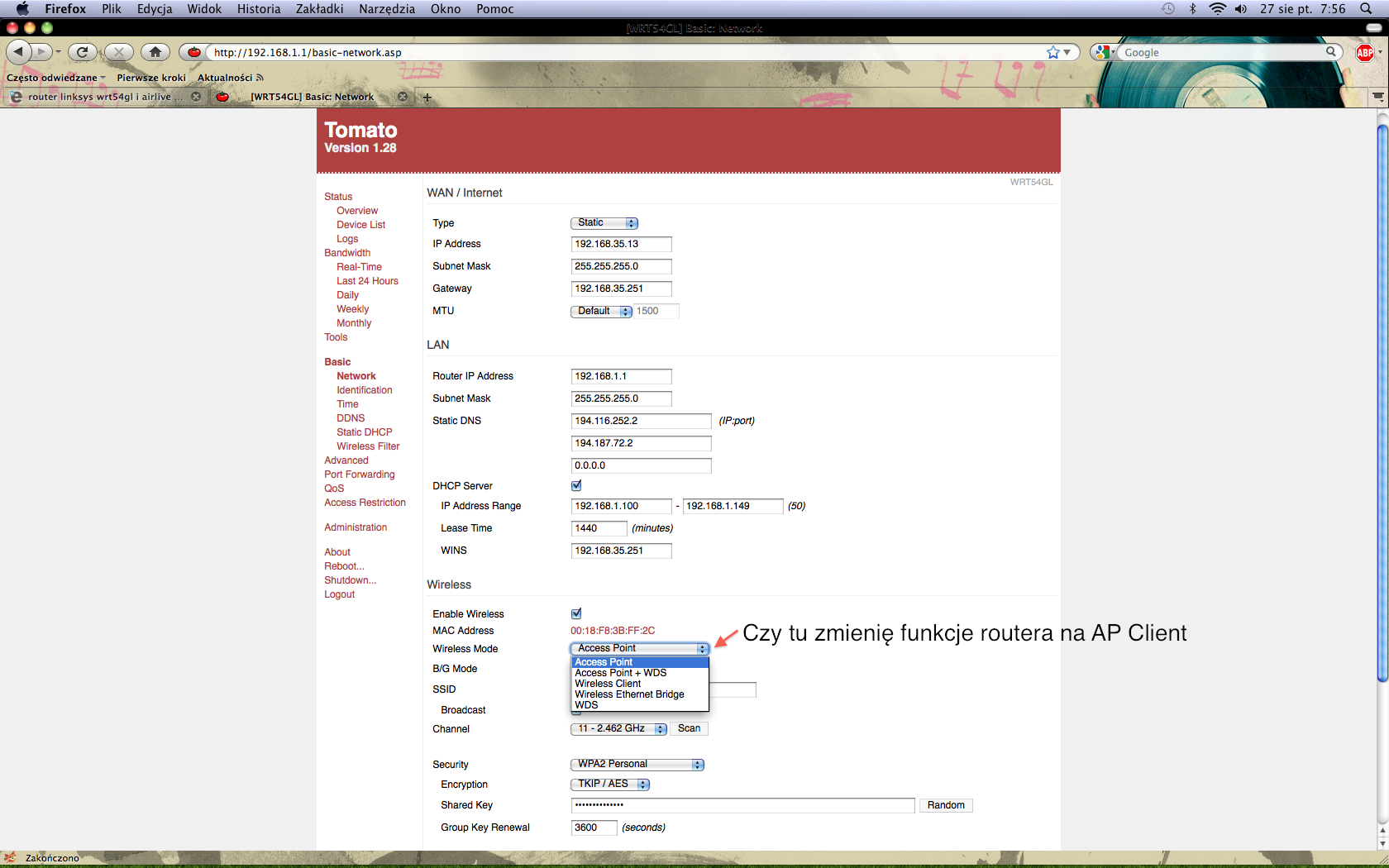1389x868 pixels.
Task: Bookmark page with the star icon
Action: 1052,52
